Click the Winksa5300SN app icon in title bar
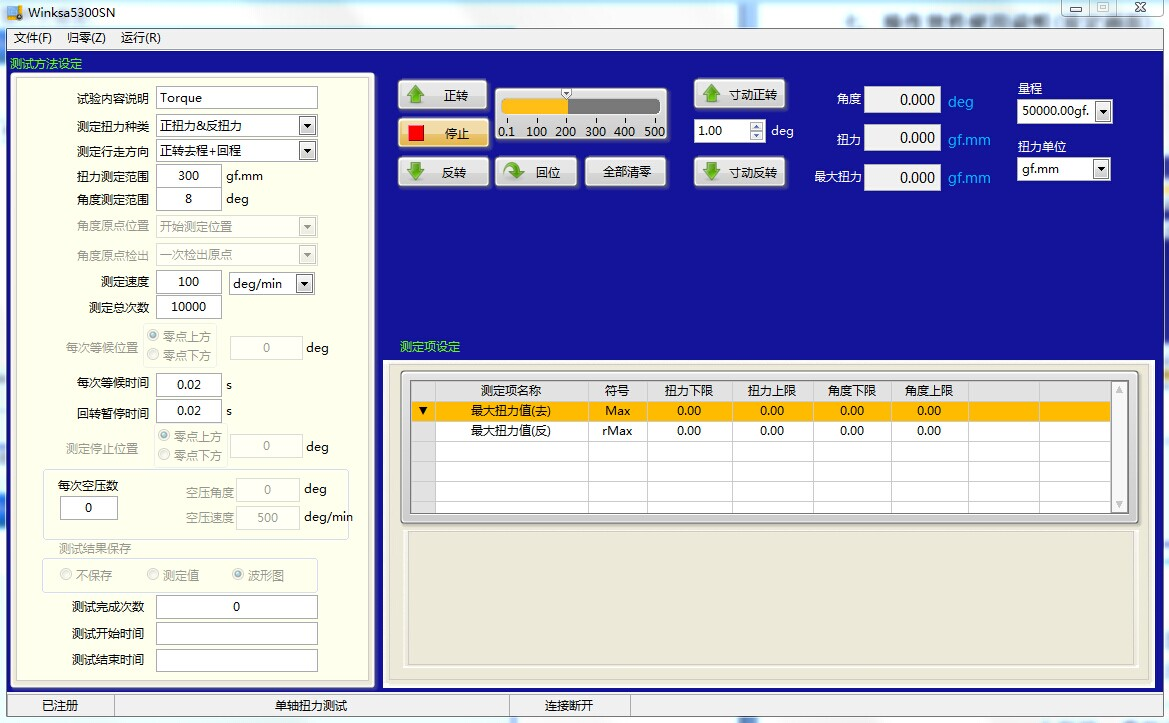This screenshot has height=723, width=1169. (x=14, y=12)
